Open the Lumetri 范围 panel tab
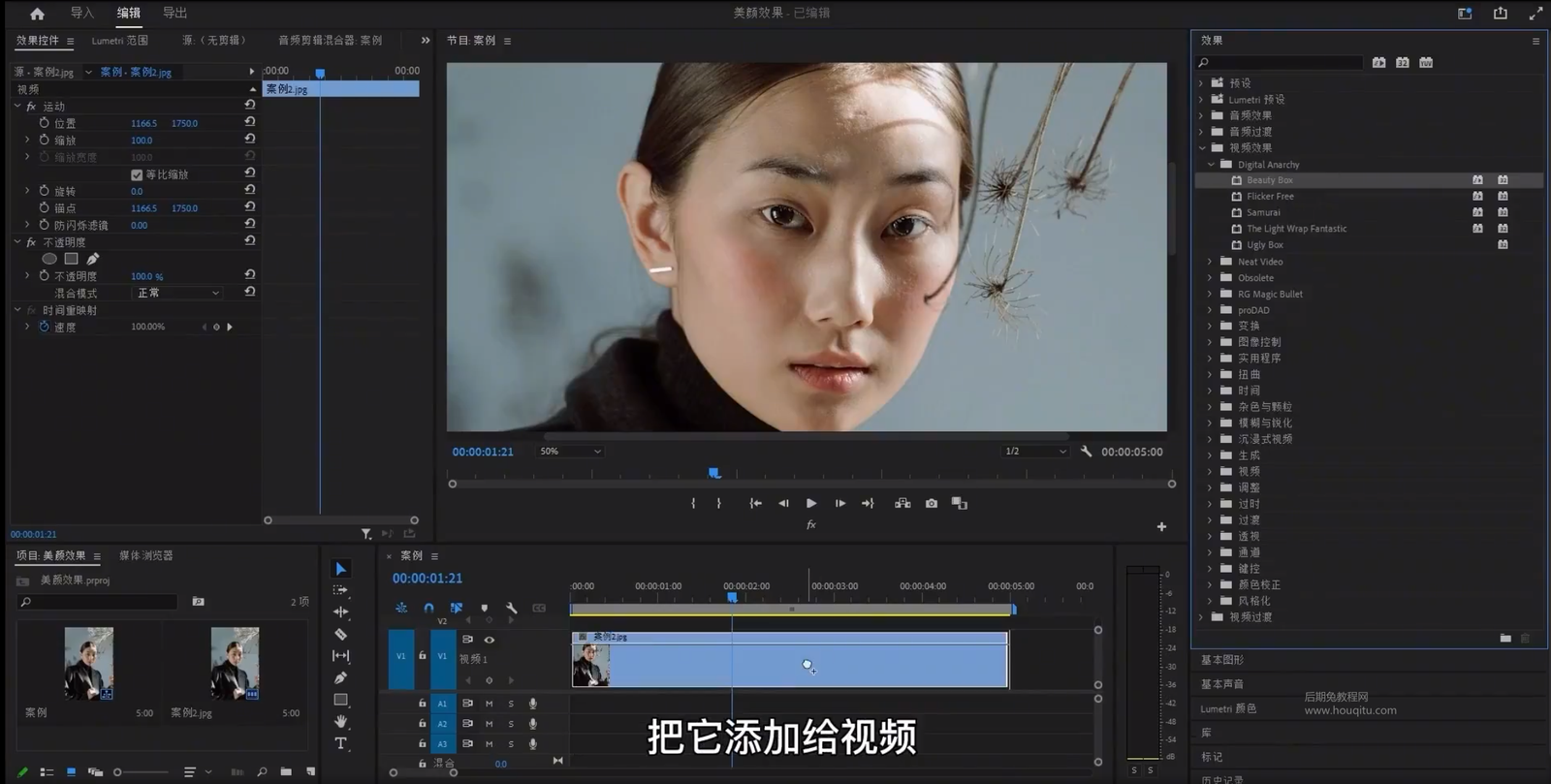The width and height of the screenshot is (1551, 784). (119, 41)
